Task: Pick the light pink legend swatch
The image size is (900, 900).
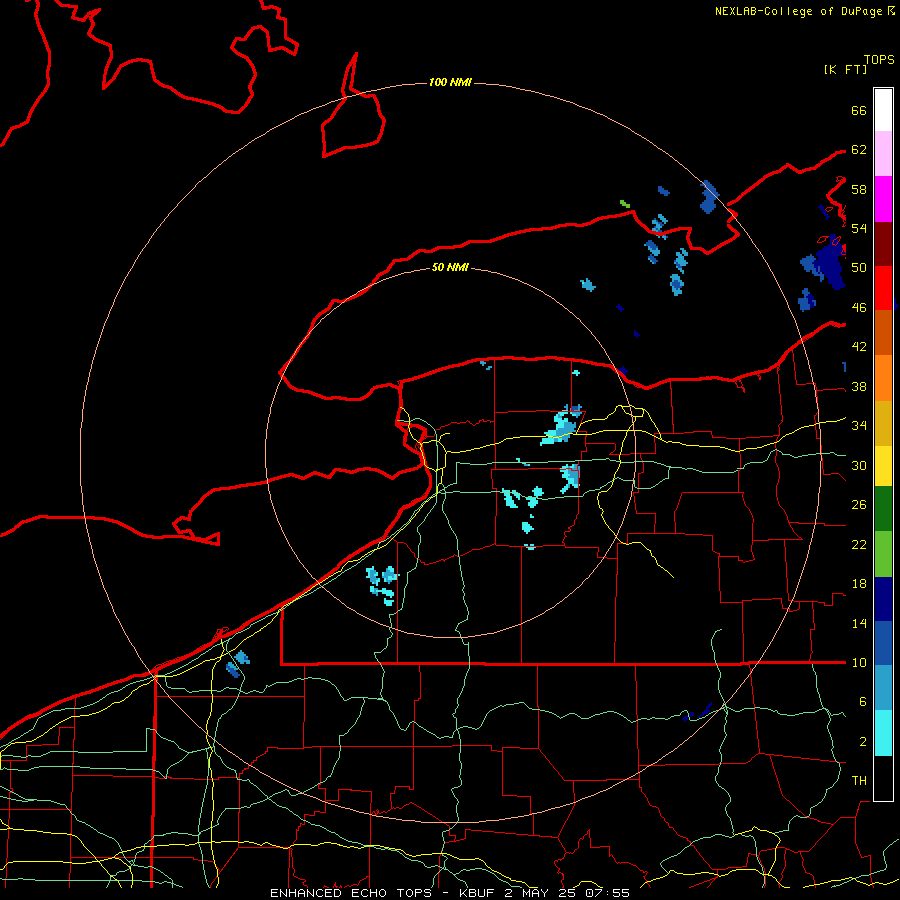Action: (x=883, y=153)
